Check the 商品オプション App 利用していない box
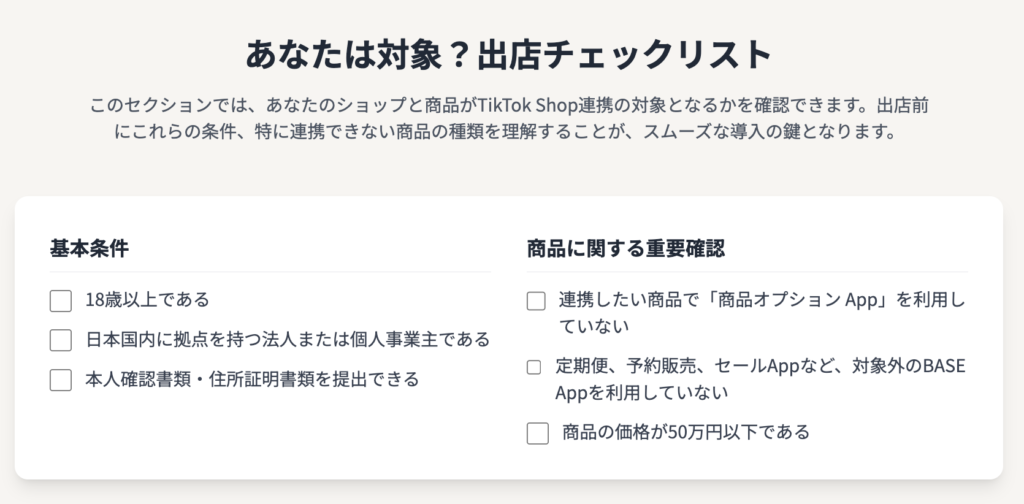The image size is (1024, 504). 536,301
